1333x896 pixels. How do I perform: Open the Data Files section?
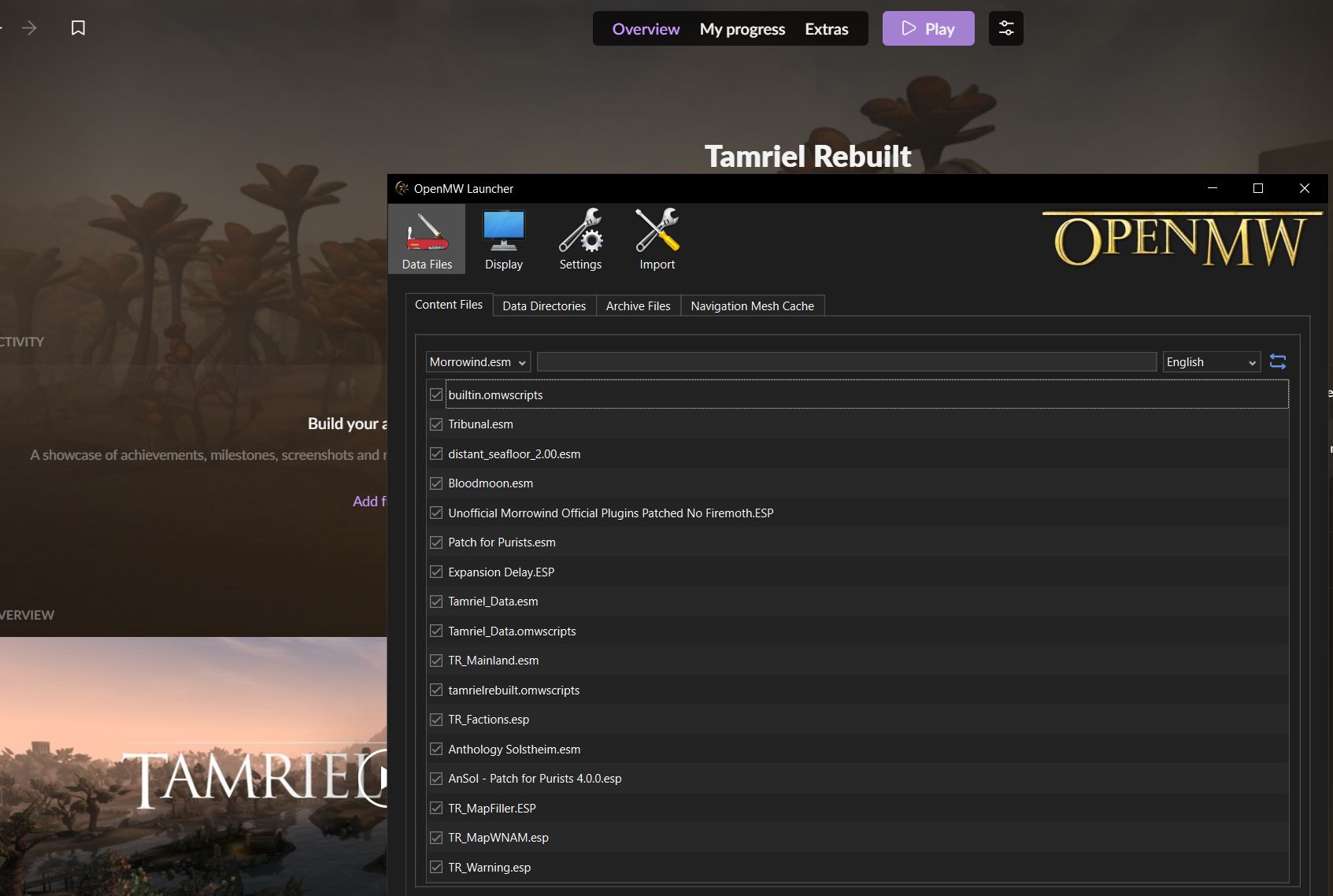[427, 239]
